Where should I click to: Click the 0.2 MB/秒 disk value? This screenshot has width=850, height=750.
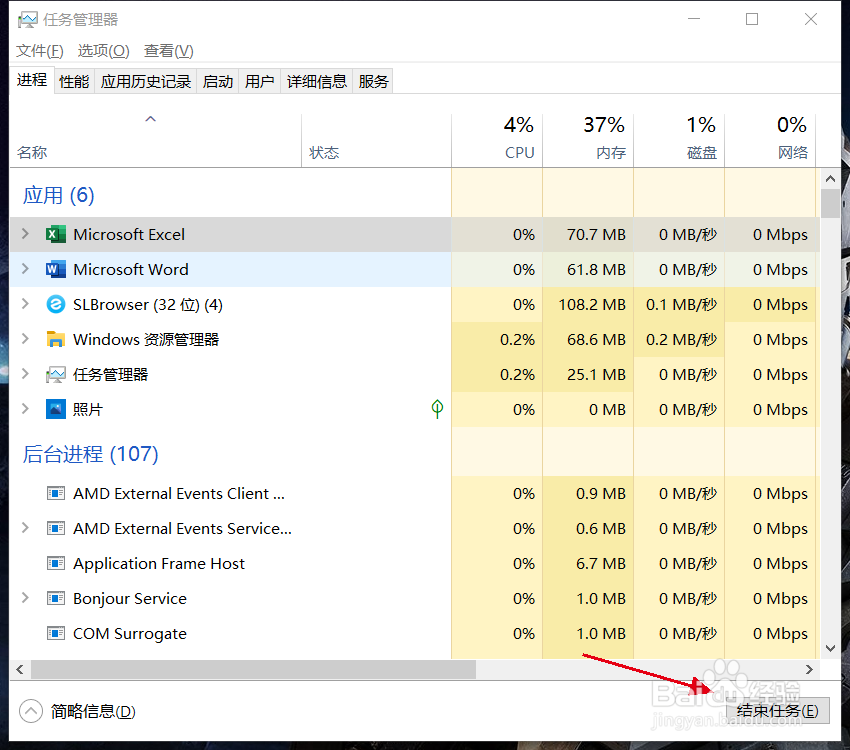[681, 340]
